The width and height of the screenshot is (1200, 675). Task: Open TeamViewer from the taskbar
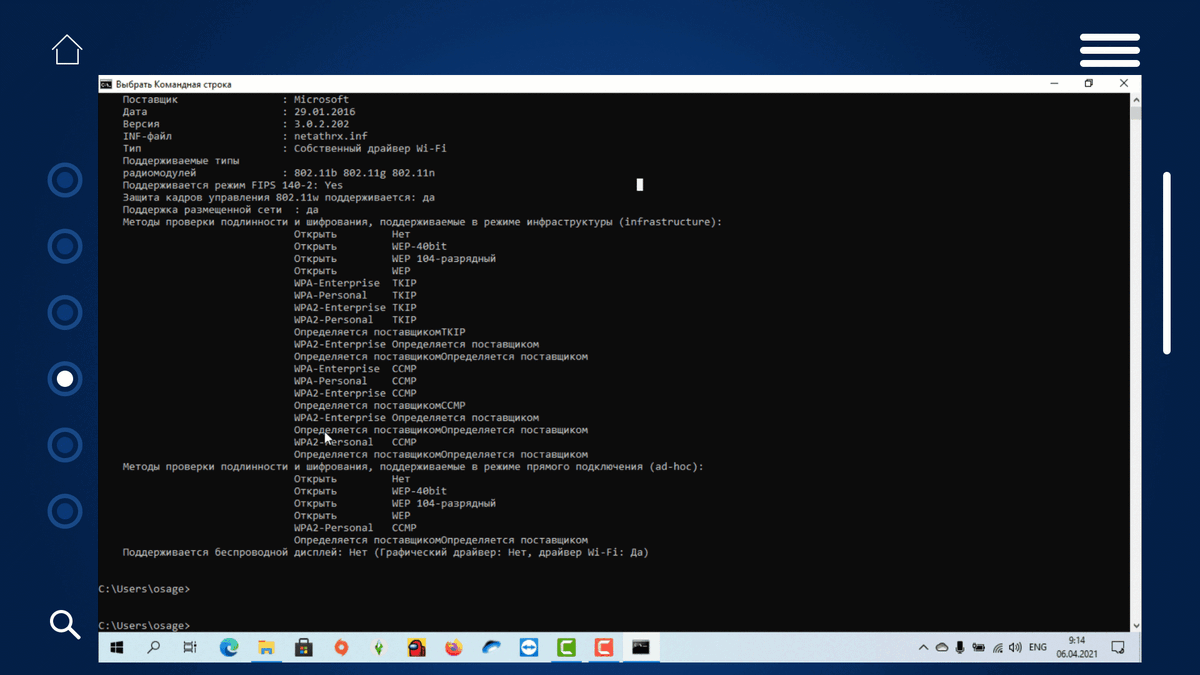click(x=528, y=648)
